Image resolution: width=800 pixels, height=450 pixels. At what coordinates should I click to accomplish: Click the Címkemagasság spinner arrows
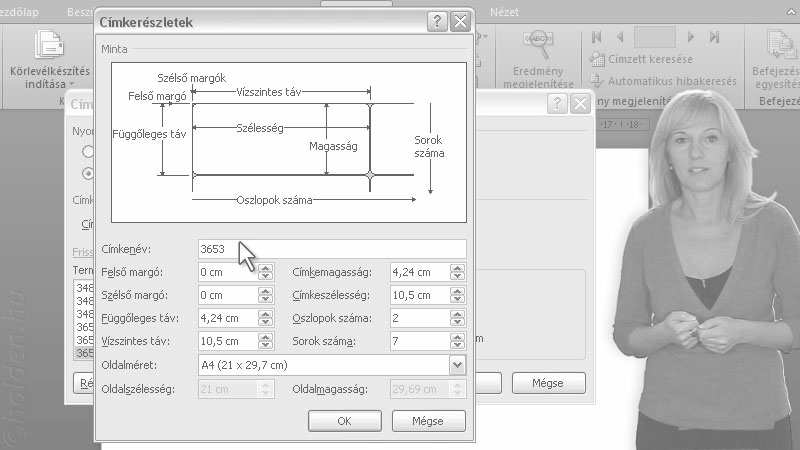[457, 272]
